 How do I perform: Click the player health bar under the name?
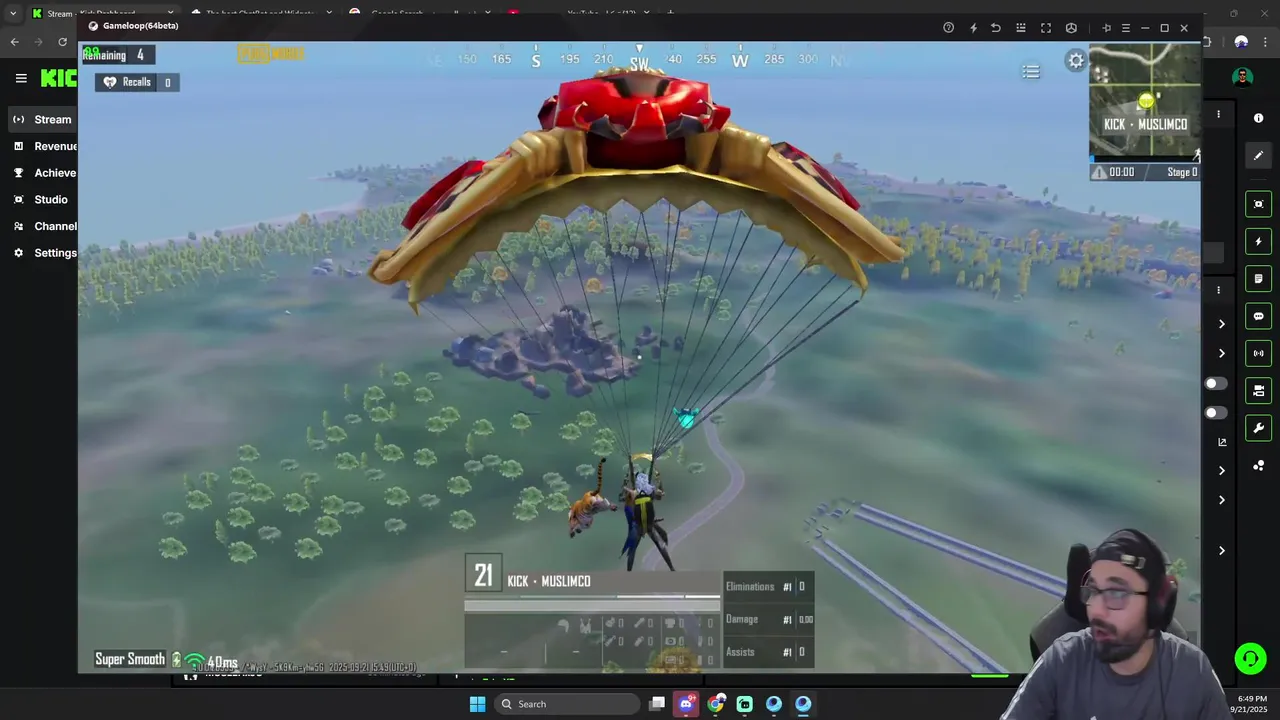coord(592,605)
